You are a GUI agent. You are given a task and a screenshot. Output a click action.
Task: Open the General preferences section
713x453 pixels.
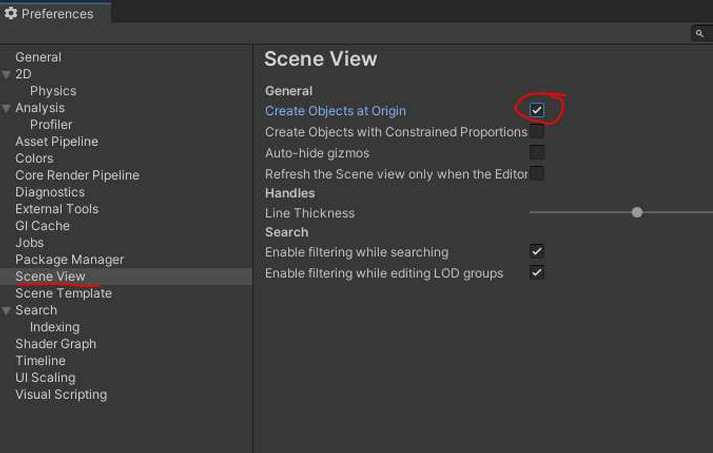click(38, 58)
